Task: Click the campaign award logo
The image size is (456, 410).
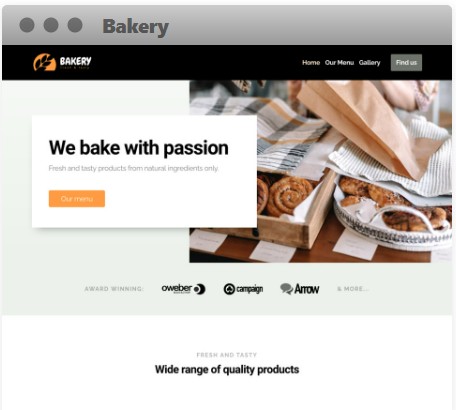Action: [243, 289]
